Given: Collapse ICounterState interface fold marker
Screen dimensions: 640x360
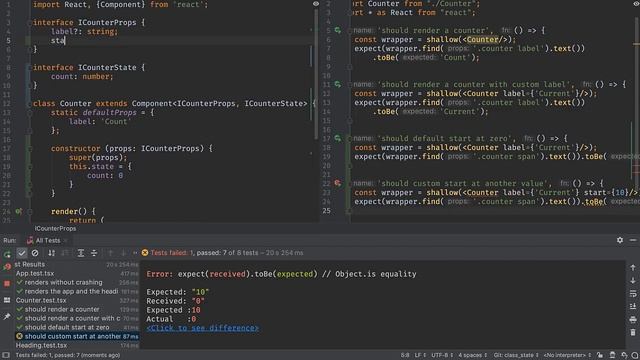Looking at the screenshot, I should 29,67.
